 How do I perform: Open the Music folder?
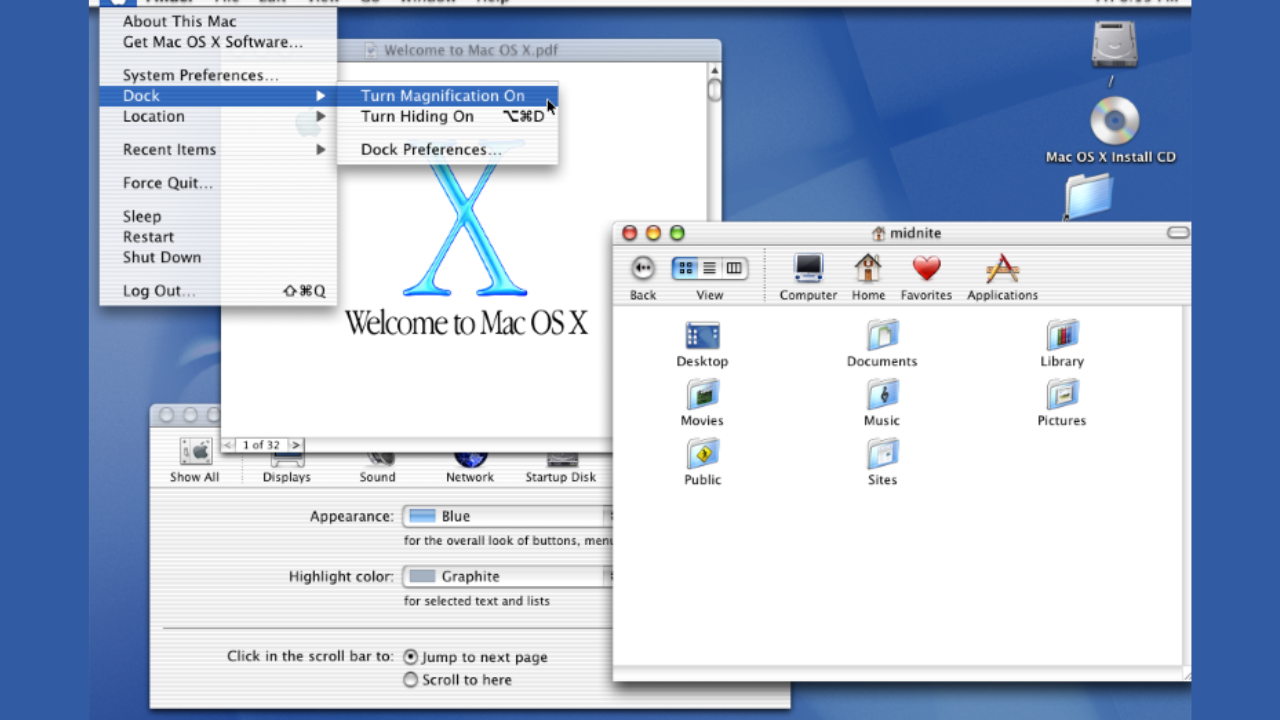(x=882, y=396)
